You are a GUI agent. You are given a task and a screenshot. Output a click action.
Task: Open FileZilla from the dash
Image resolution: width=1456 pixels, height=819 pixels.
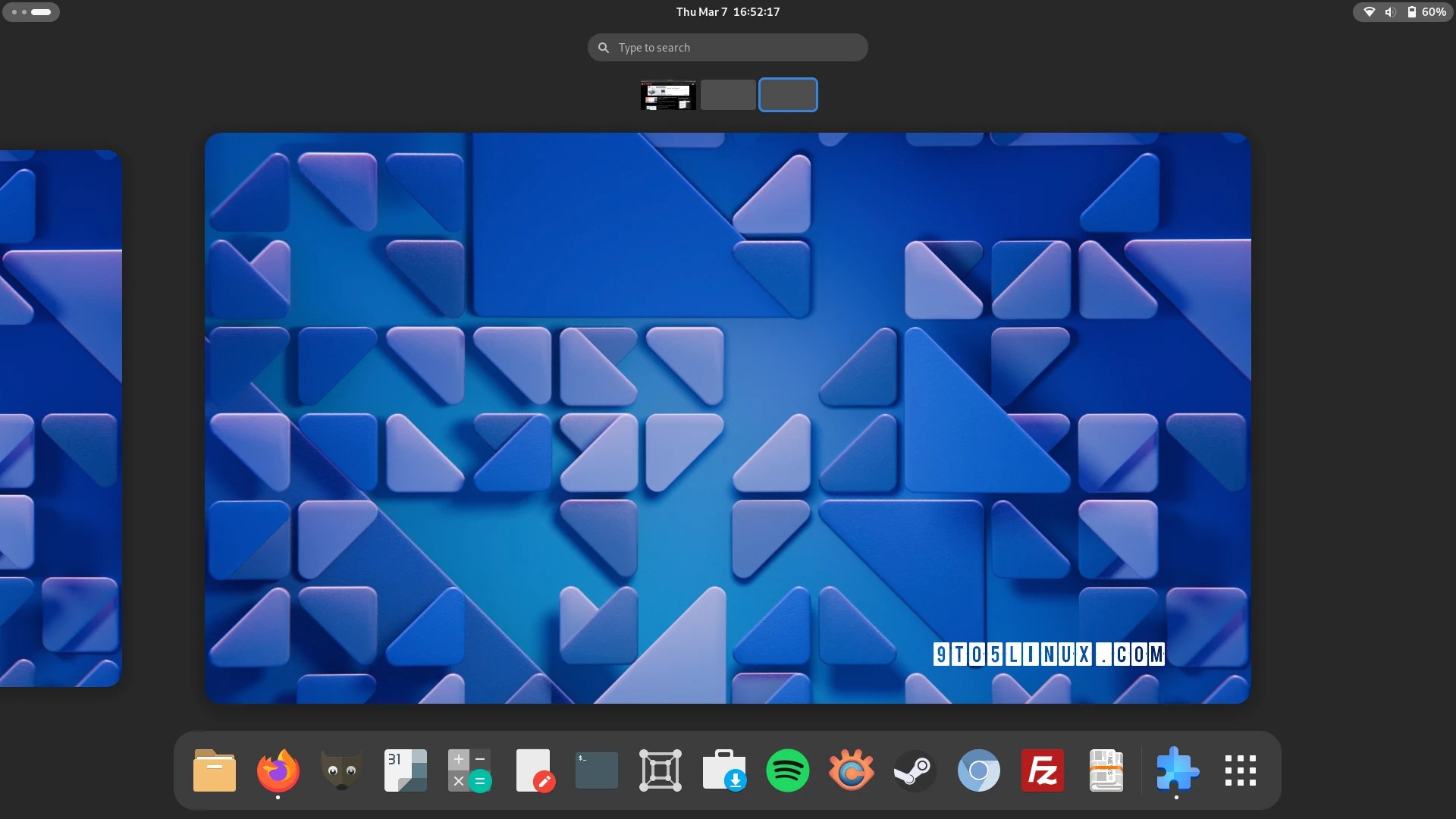tap(1043, 770)
